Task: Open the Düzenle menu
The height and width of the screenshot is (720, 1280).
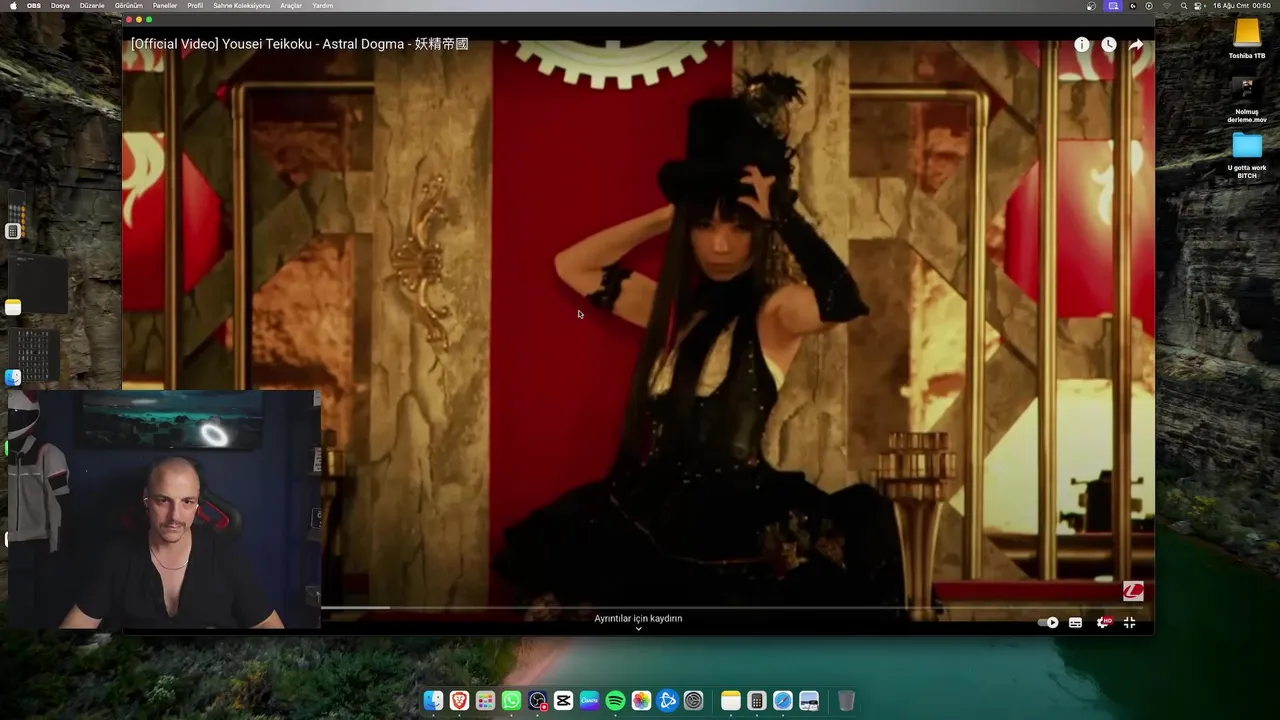Action: pyautogui.click(x=92, y=6)
